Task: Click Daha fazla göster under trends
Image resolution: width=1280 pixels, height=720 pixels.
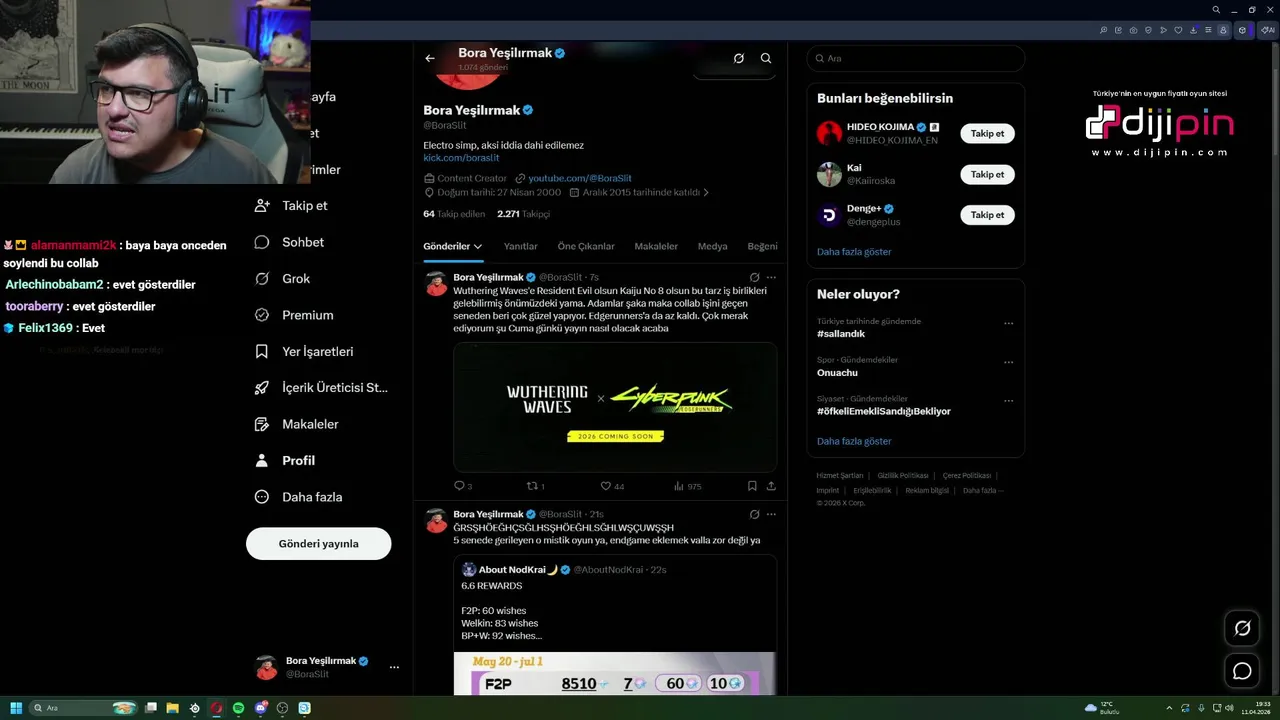Action: (x=854, y=441)
